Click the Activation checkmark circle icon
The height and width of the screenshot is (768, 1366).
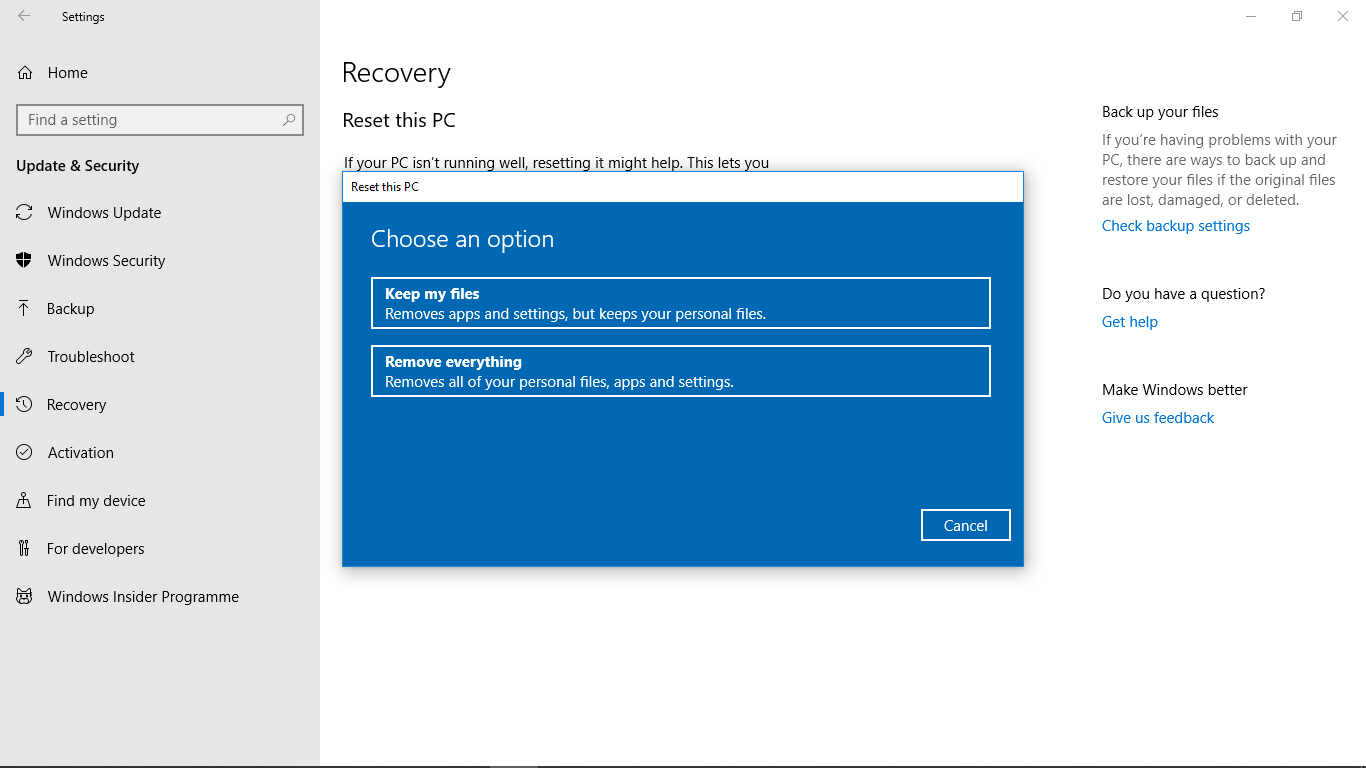(25, 453)
